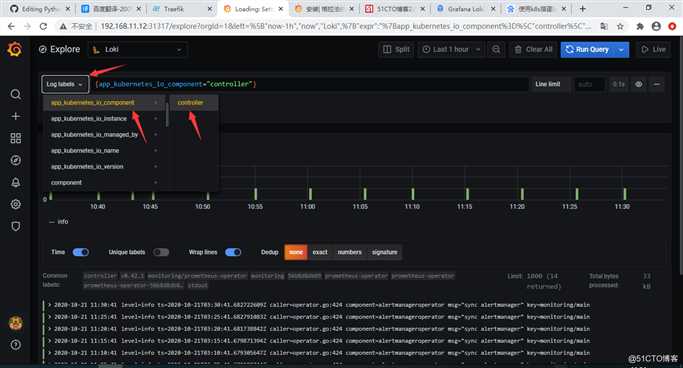Reload the page with refresh icon

tap(43, 27)
